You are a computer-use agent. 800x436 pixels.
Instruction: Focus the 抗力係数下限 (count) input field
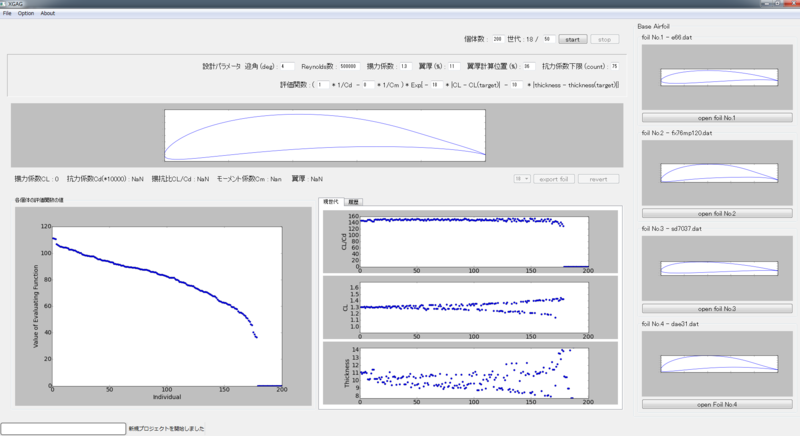(614, 66)
